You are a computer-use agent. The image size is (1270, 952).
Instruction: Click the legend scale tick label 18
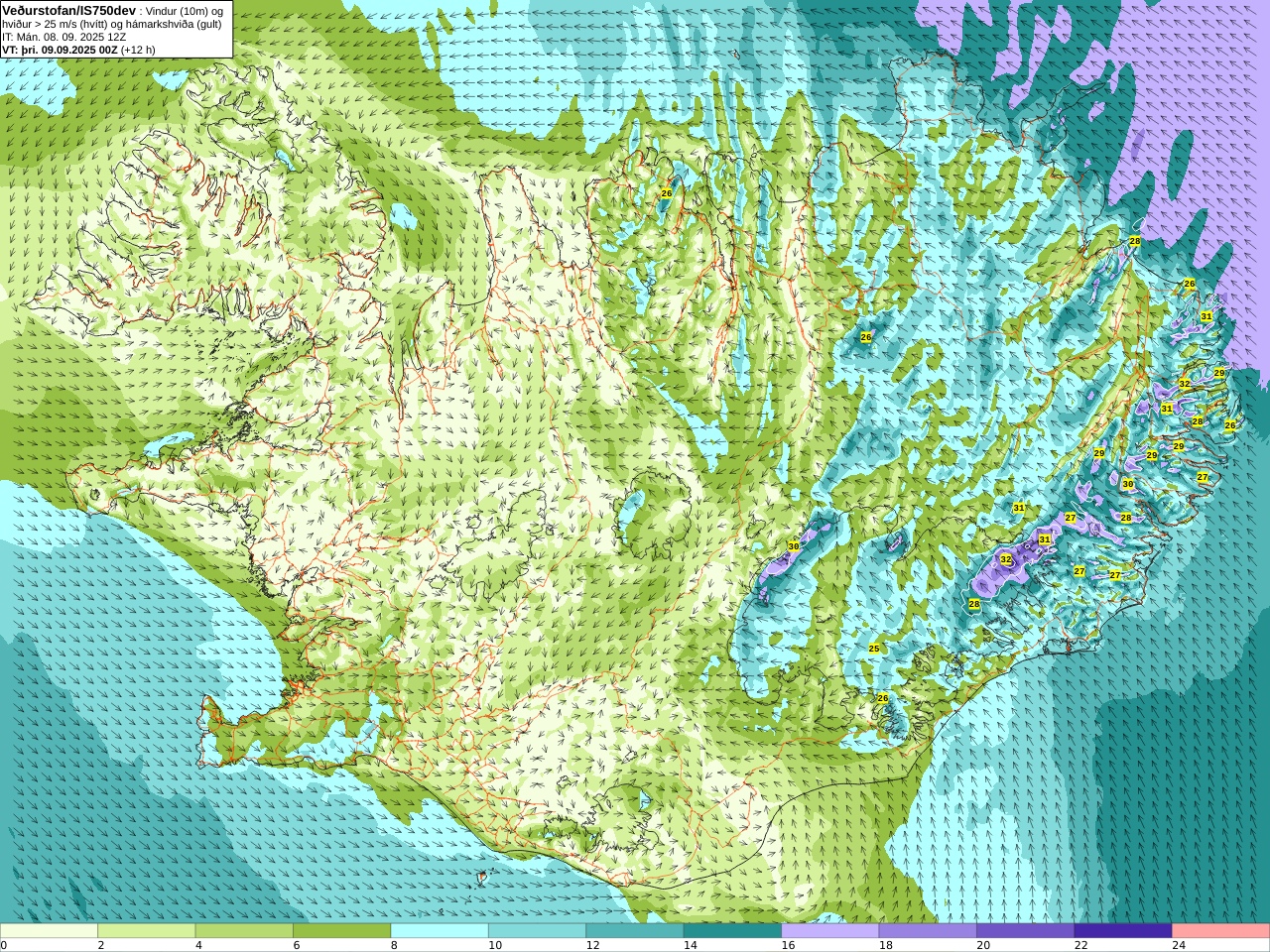click(885, 945)
